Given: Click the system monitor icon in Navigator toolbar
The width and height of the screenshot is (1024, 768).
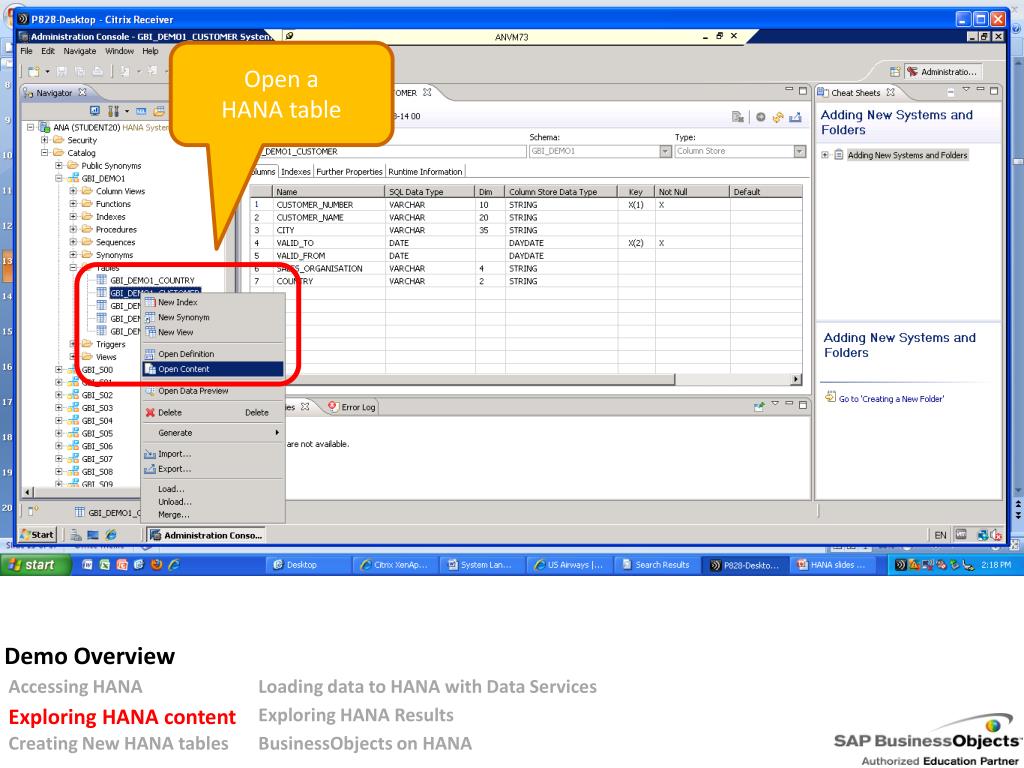Looking at the screenshot, I should [x=95, y=111].
